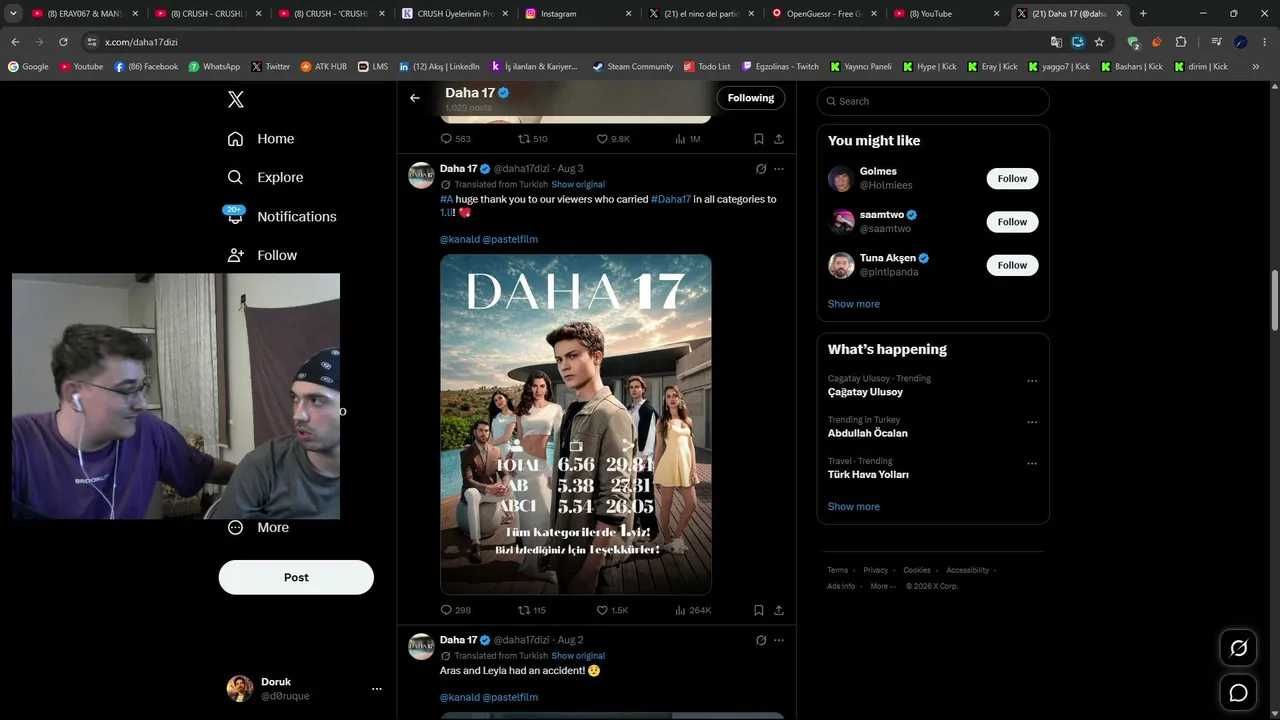This screenshot has height=720, width=1280.
Task: Switch to the OpenGuessr tab
Action: [826, 14]
